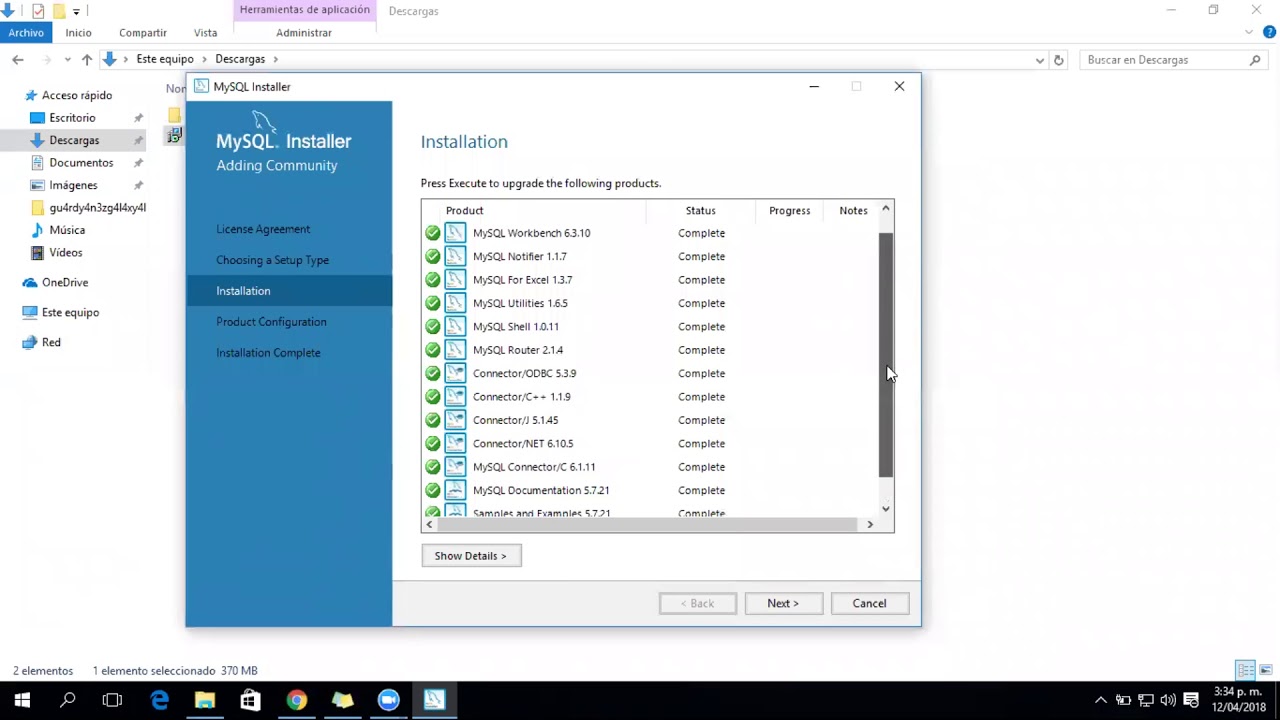
Task: Click the MySQL Shell 1.0.11 product icon
Action: tap(455, 326)
